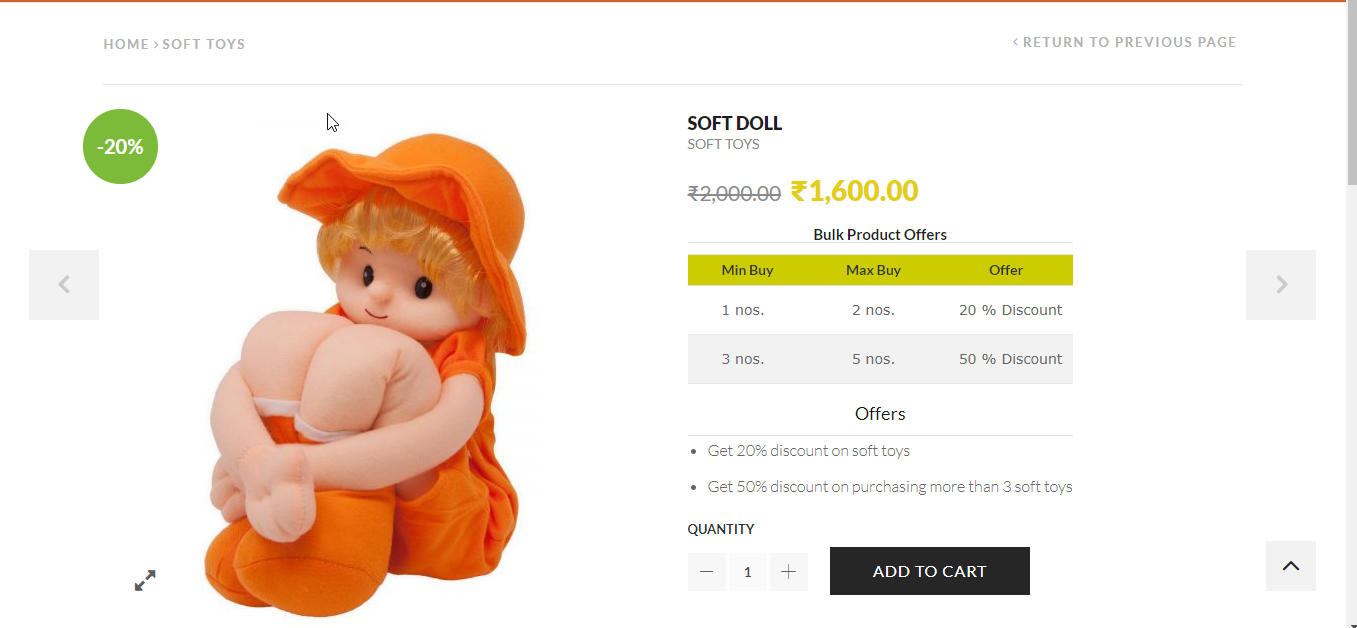Click the Min Buy column header
1357x628 pixels.
coord(747,270)
